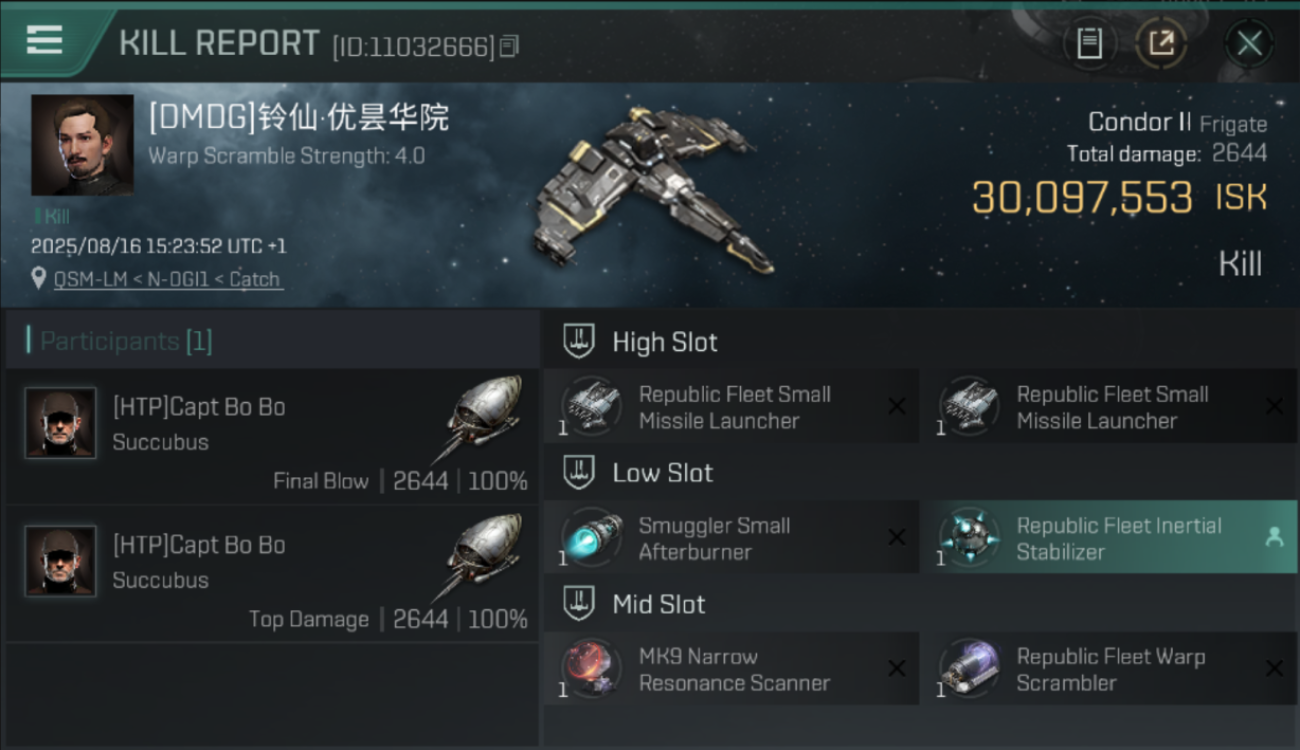Click first Republic Fleet Small Missile Launcher icon
The width and height of the screenshot is (1300, 750).
point(592,407)
